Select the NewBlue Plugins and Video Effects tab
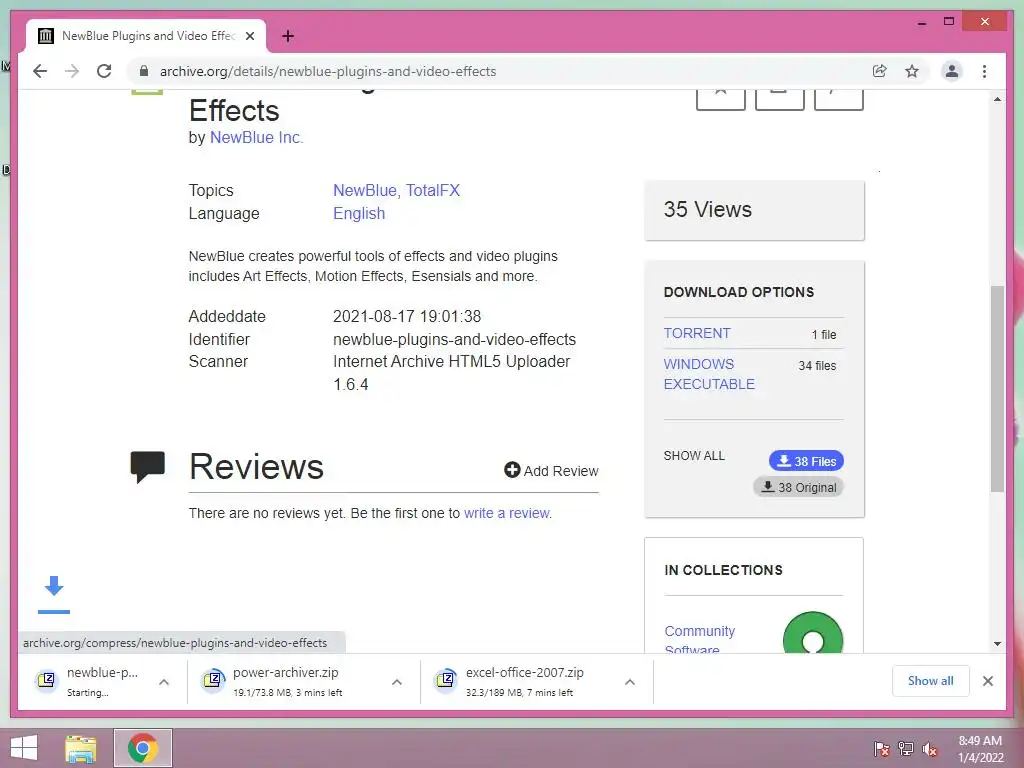This screenshot has width=1024, height=768. 146,36
